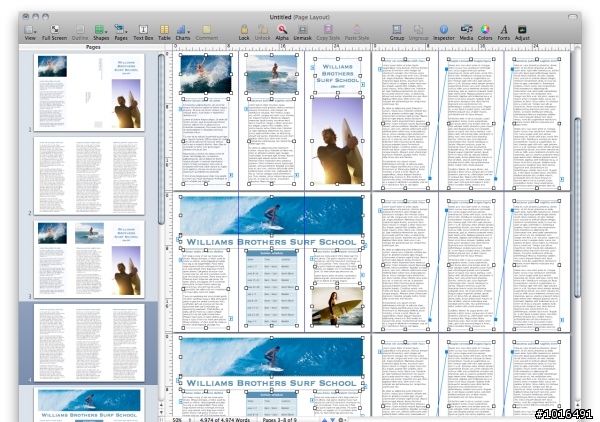Image resolution: width=600 pixels, height=422 pixels.
Task: Toggle toolbar visibility with the pill button
Action: [x=572, y=16]
